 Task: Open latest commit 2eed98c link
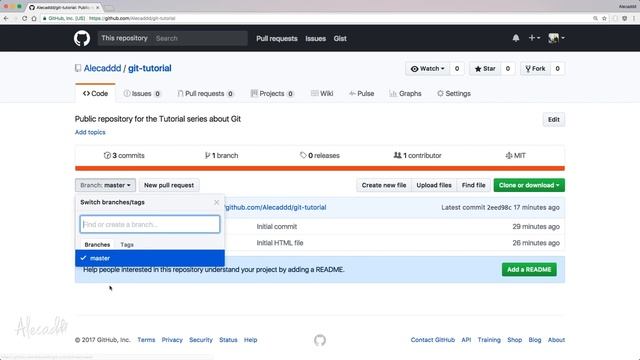point(499,207)
